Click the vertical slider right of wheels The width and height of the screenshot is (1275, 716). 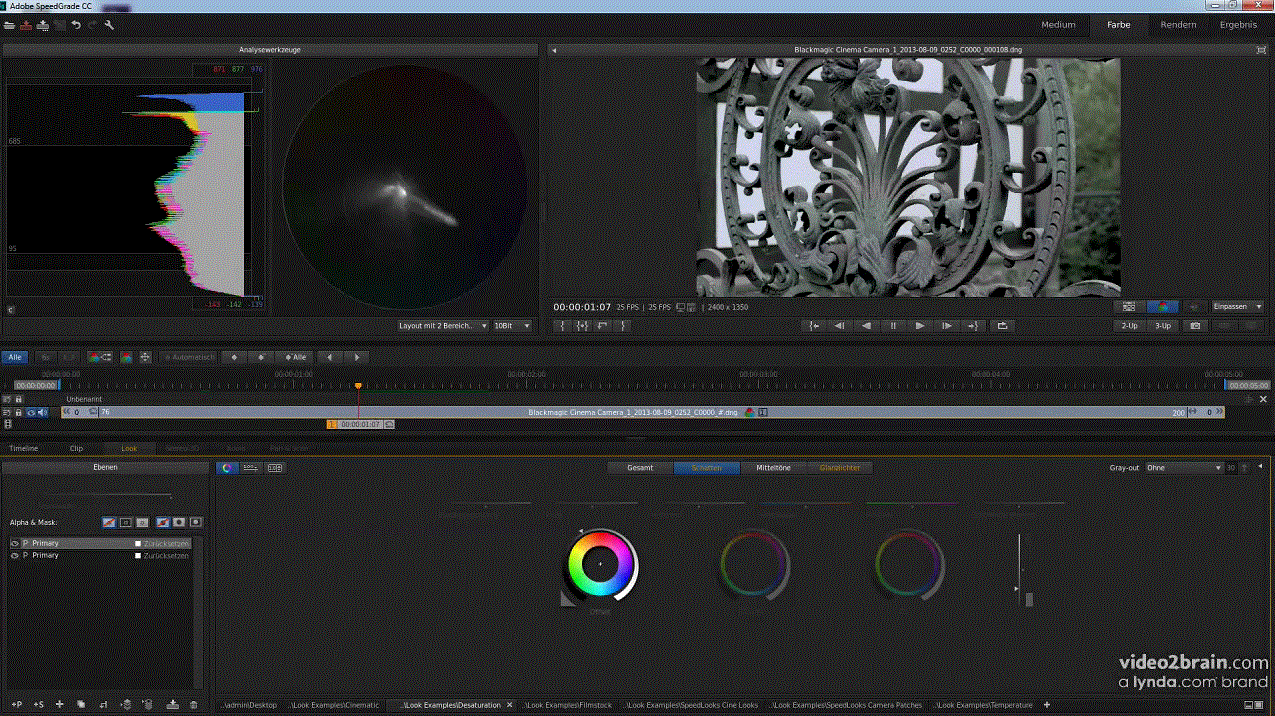coord(1020,568)
